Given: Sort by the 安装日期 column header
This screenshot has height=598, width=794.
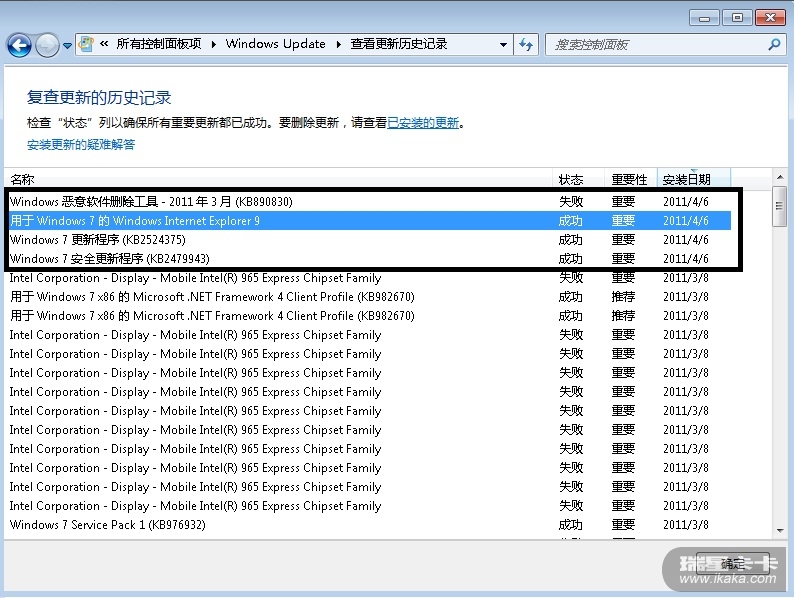Looking at the screenshot, I should 694,179.
